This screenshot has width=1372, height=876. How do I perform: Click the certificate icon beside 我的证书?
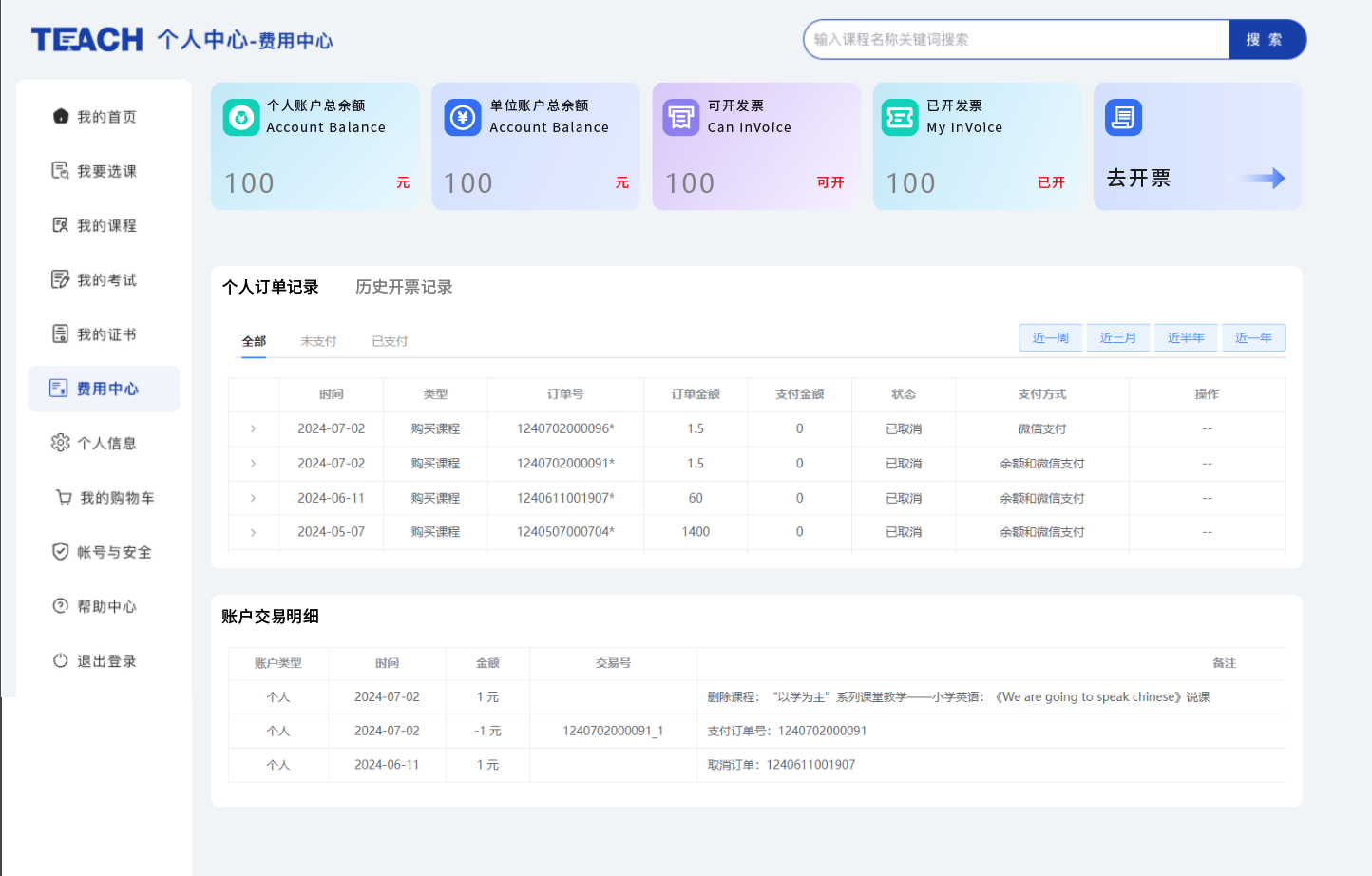click(60, 333)
